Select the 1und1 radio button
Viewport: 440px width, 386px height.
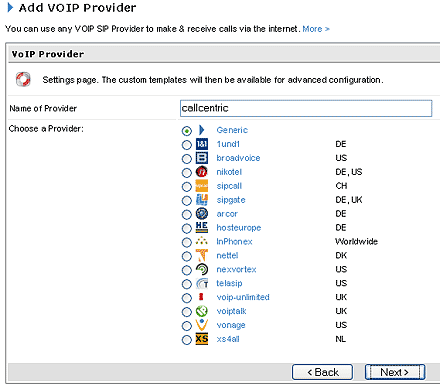(x=187, y=145)
